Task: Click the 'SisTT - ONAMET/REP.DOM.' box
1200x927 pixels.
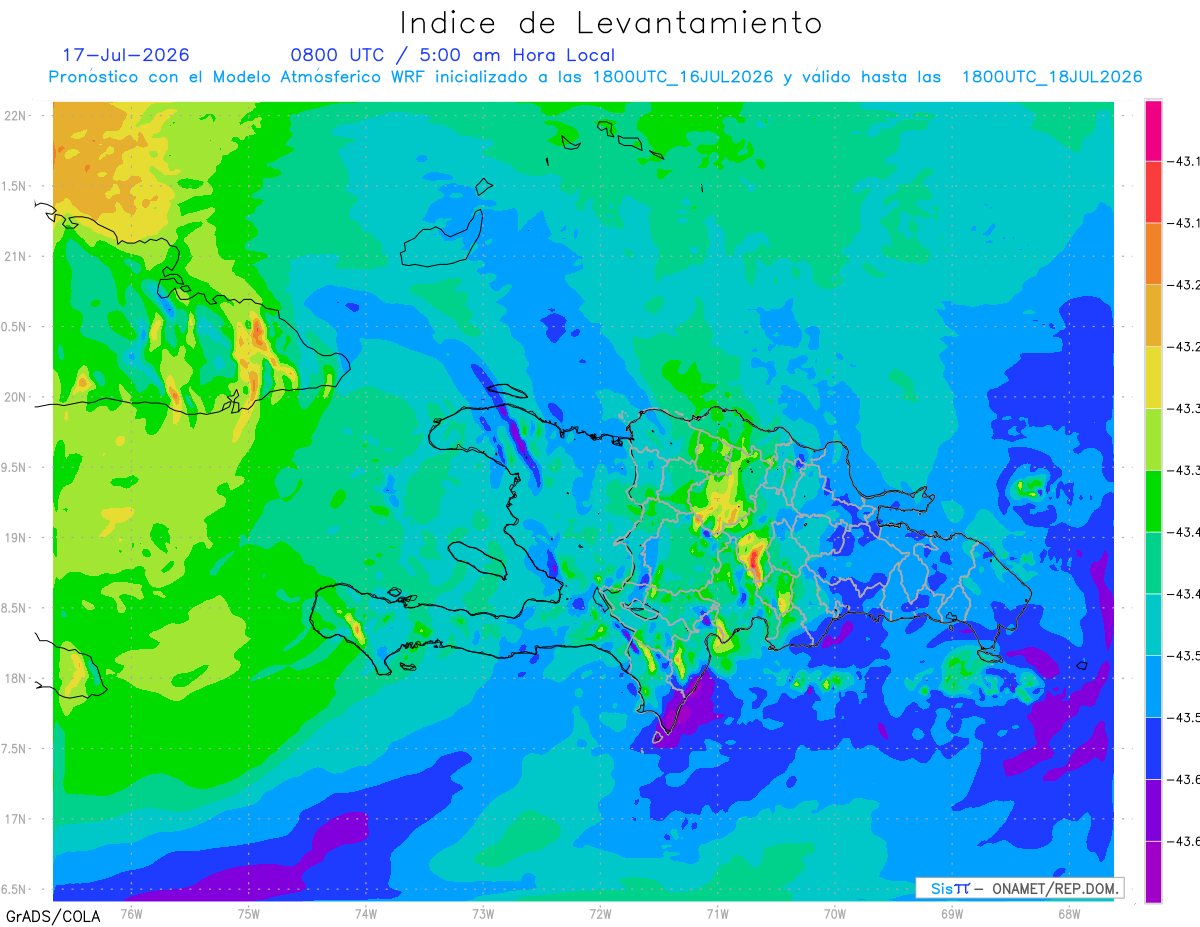Action: (1020, 888)
